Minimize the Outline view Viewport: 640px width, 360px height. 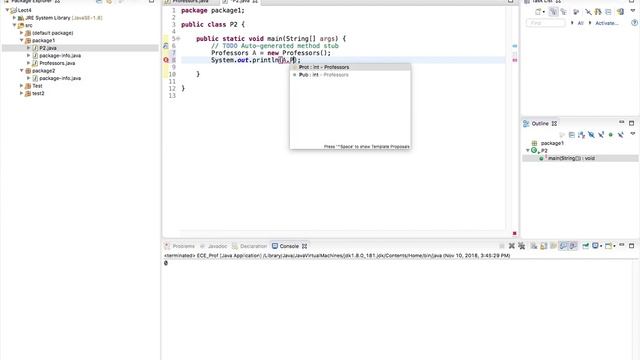tap(622, 122)
